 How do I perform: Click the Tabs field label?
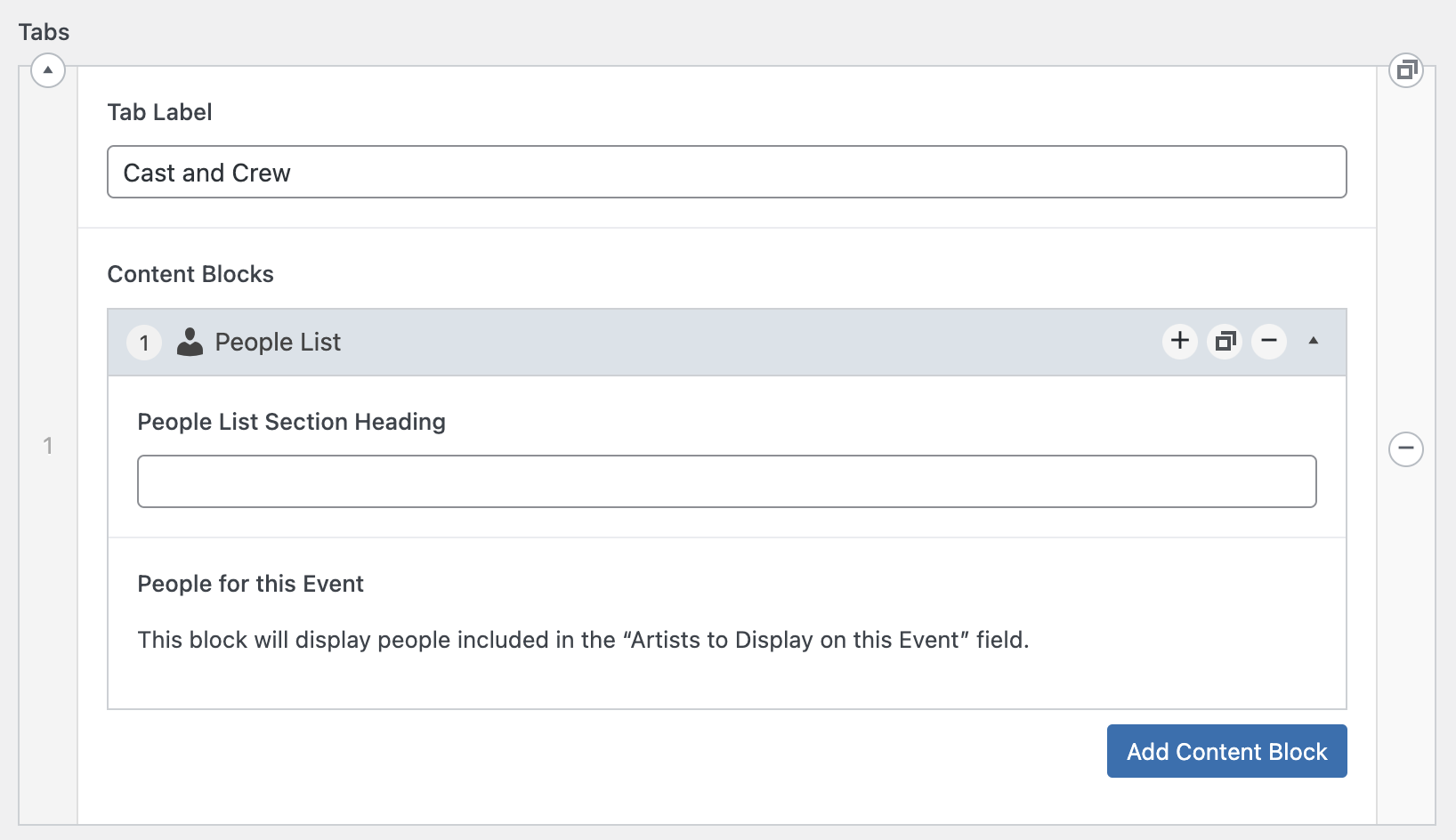(44, 32)
